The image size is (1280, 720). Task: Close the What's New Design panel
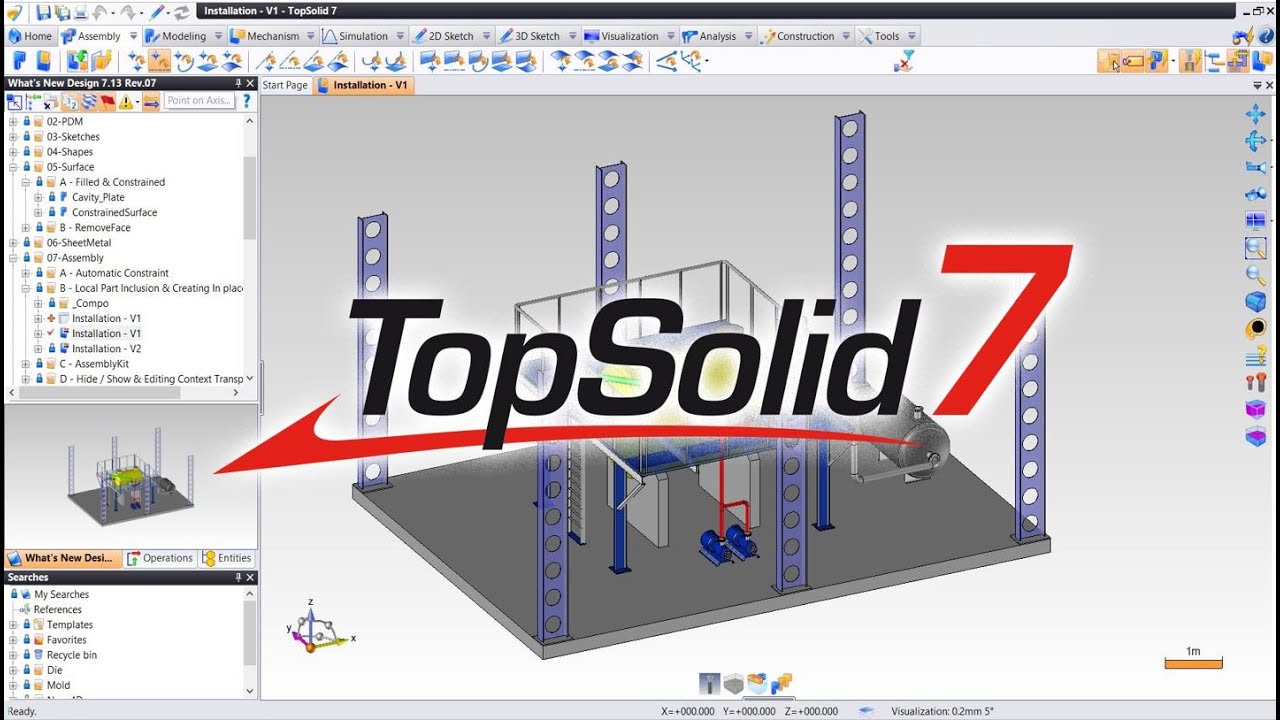coord(250,83)
